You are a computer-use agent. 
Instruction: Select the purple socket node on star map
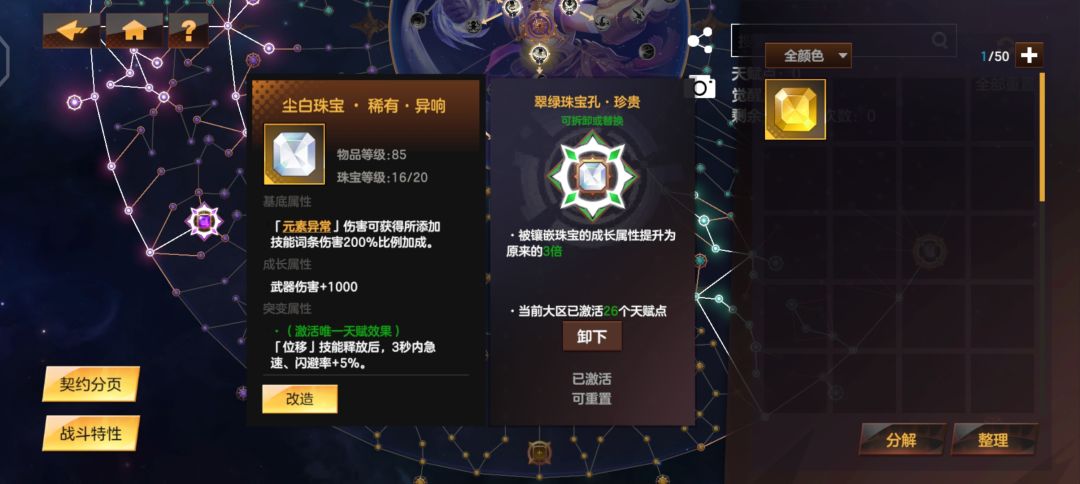tap(205, 222)
